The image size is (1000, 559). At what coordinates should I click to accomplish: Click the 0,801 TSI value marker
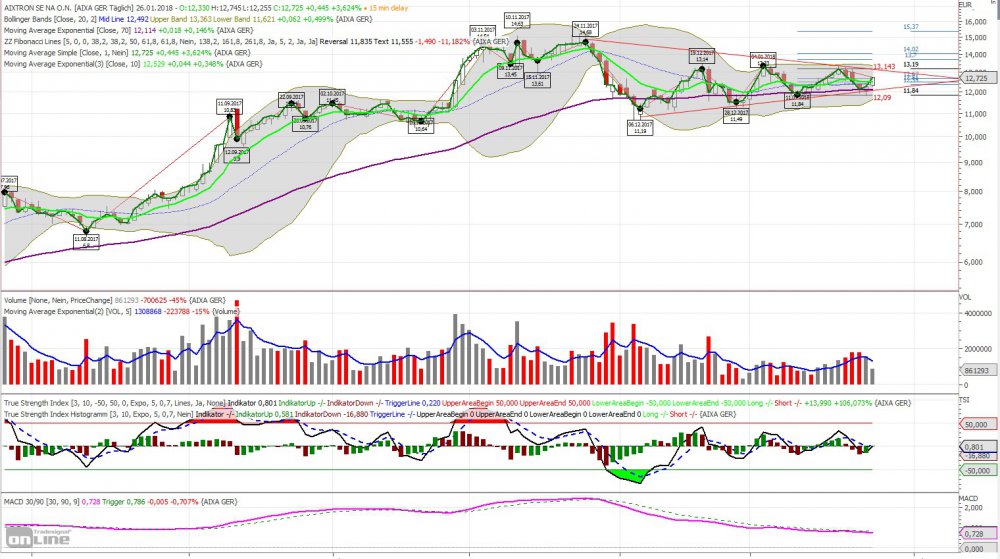click(976, 447)
